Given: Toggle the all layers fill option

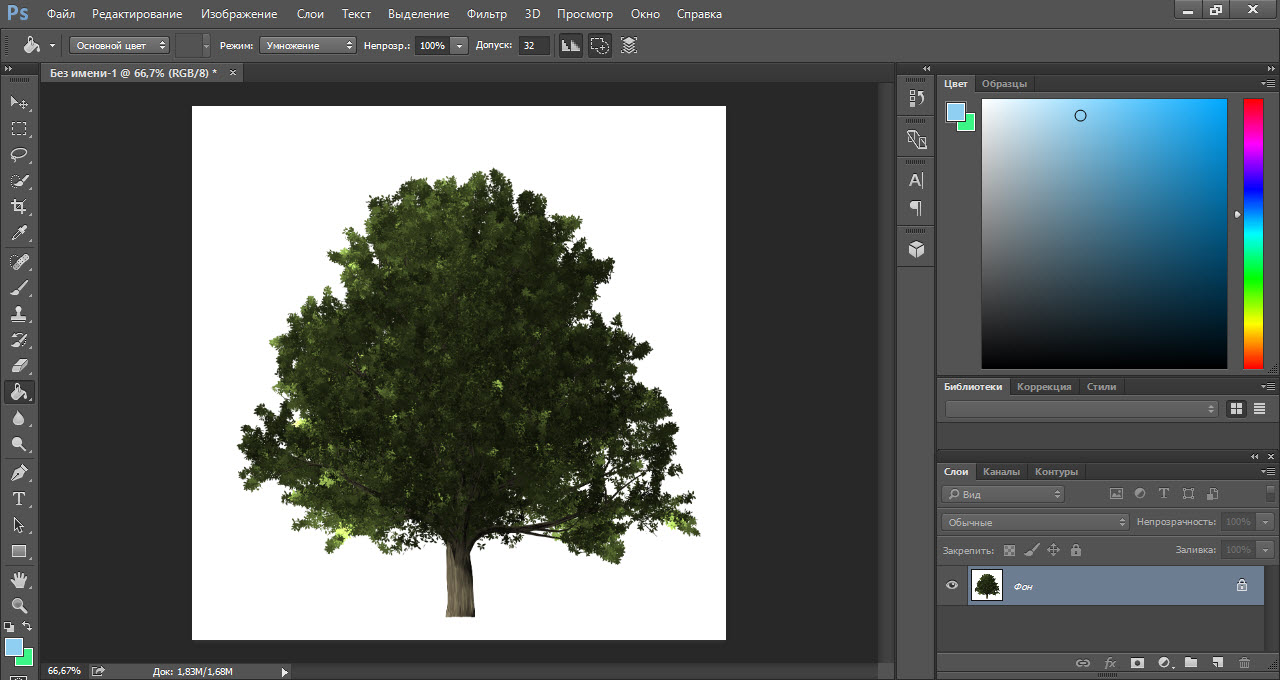Looking at the screenshot, I should point(628,45).
